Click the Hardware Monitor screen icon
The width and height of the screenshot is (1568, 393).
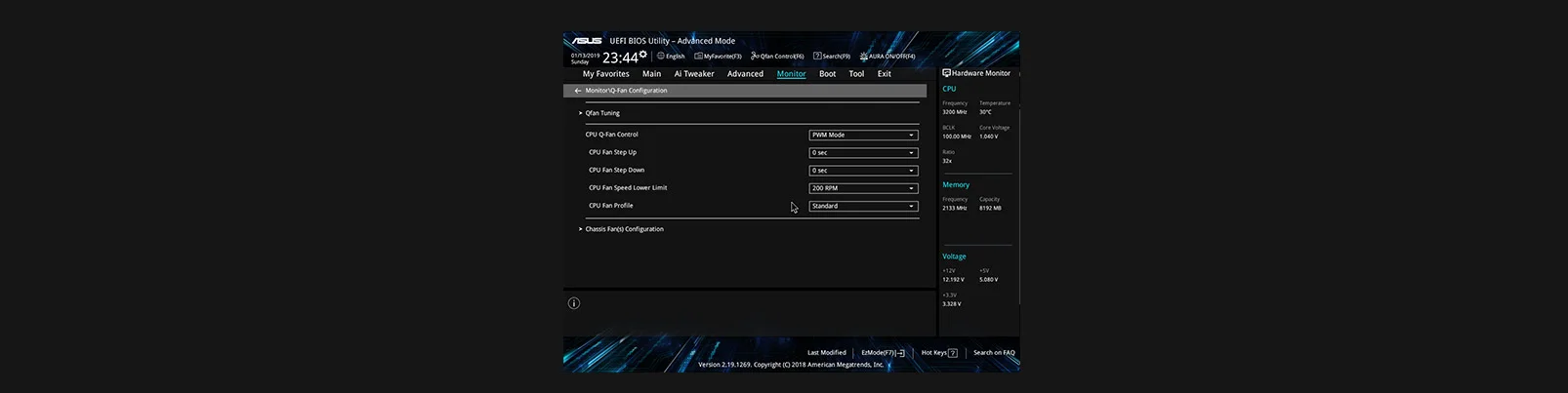pyautogui.click(x=946, y=73)
